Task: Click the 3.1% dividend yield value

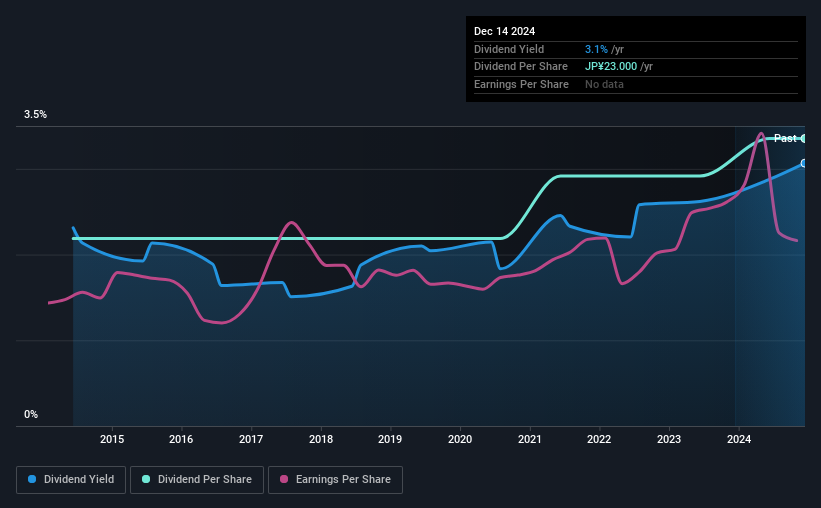Action: pyautogui.click(x=596, y=49)
